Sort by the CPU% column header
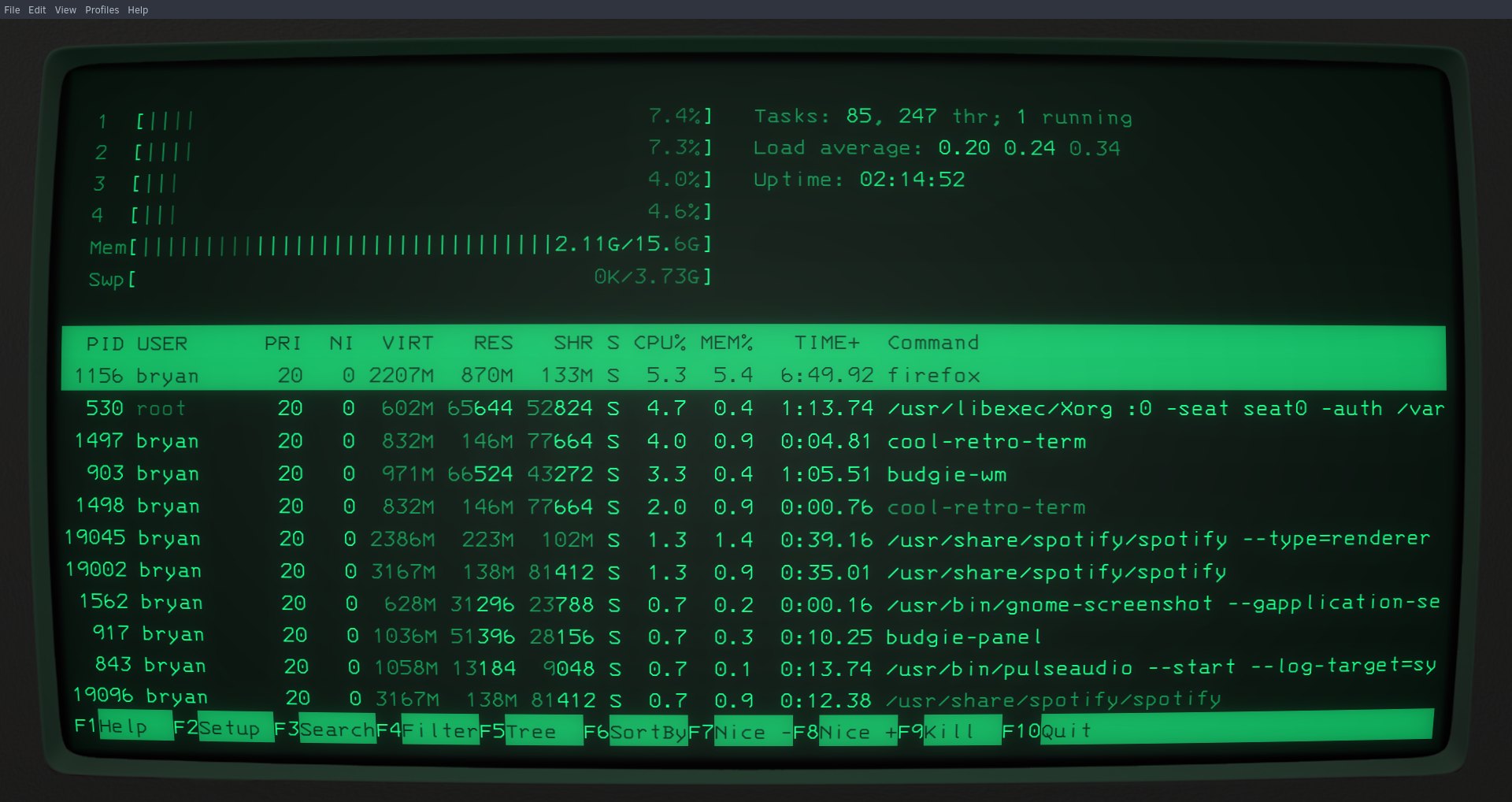This screenshot has height=802, width=1512. (660, 343)
